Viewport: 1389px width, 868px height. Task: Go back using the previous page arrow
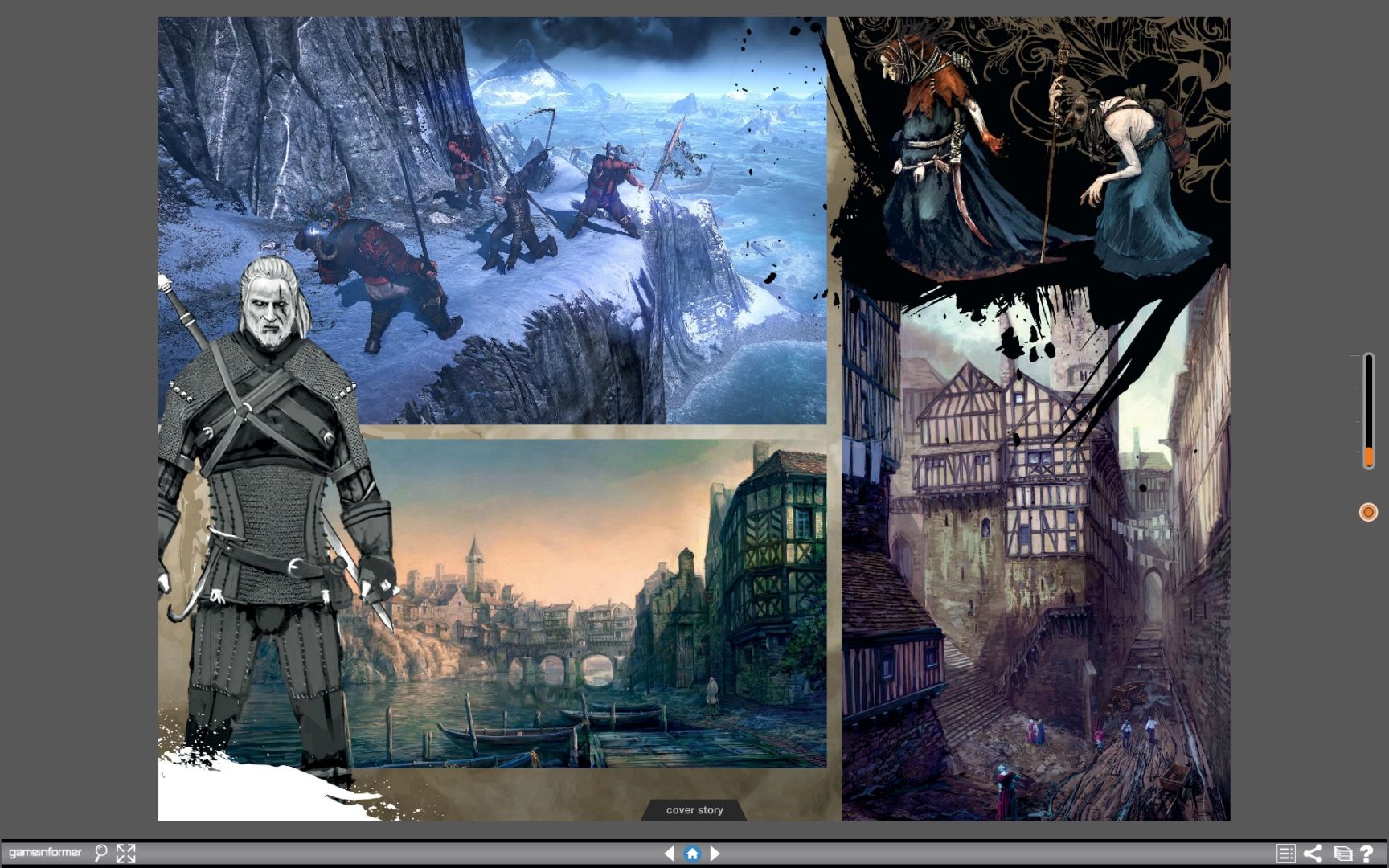670,854
